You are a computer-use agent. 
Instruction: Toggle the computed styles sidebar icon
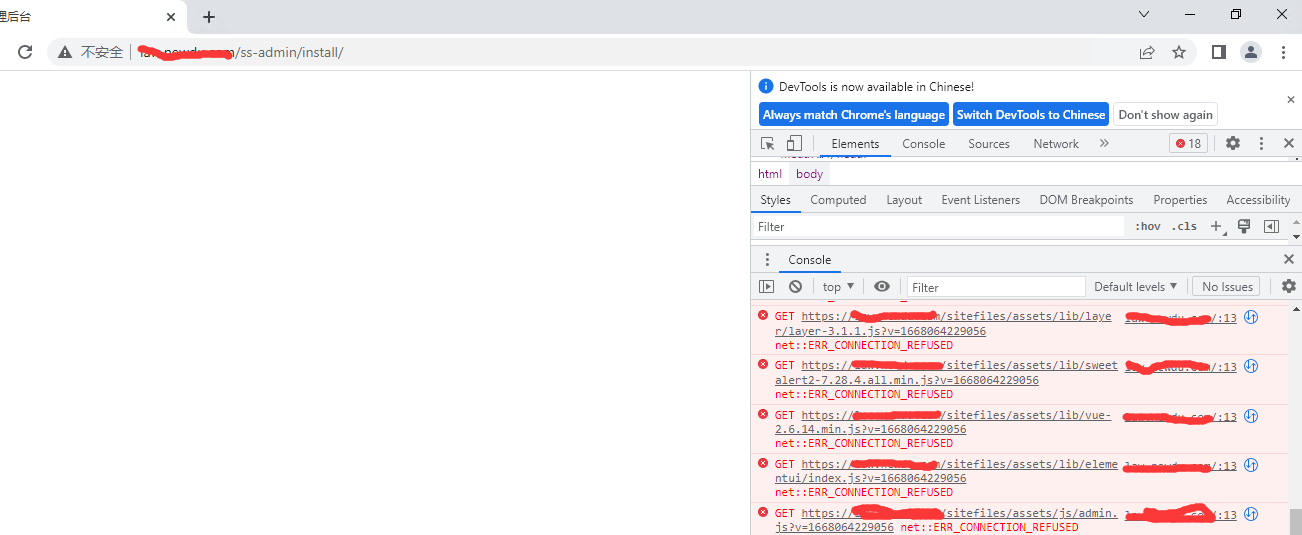tap(1271, 227)
